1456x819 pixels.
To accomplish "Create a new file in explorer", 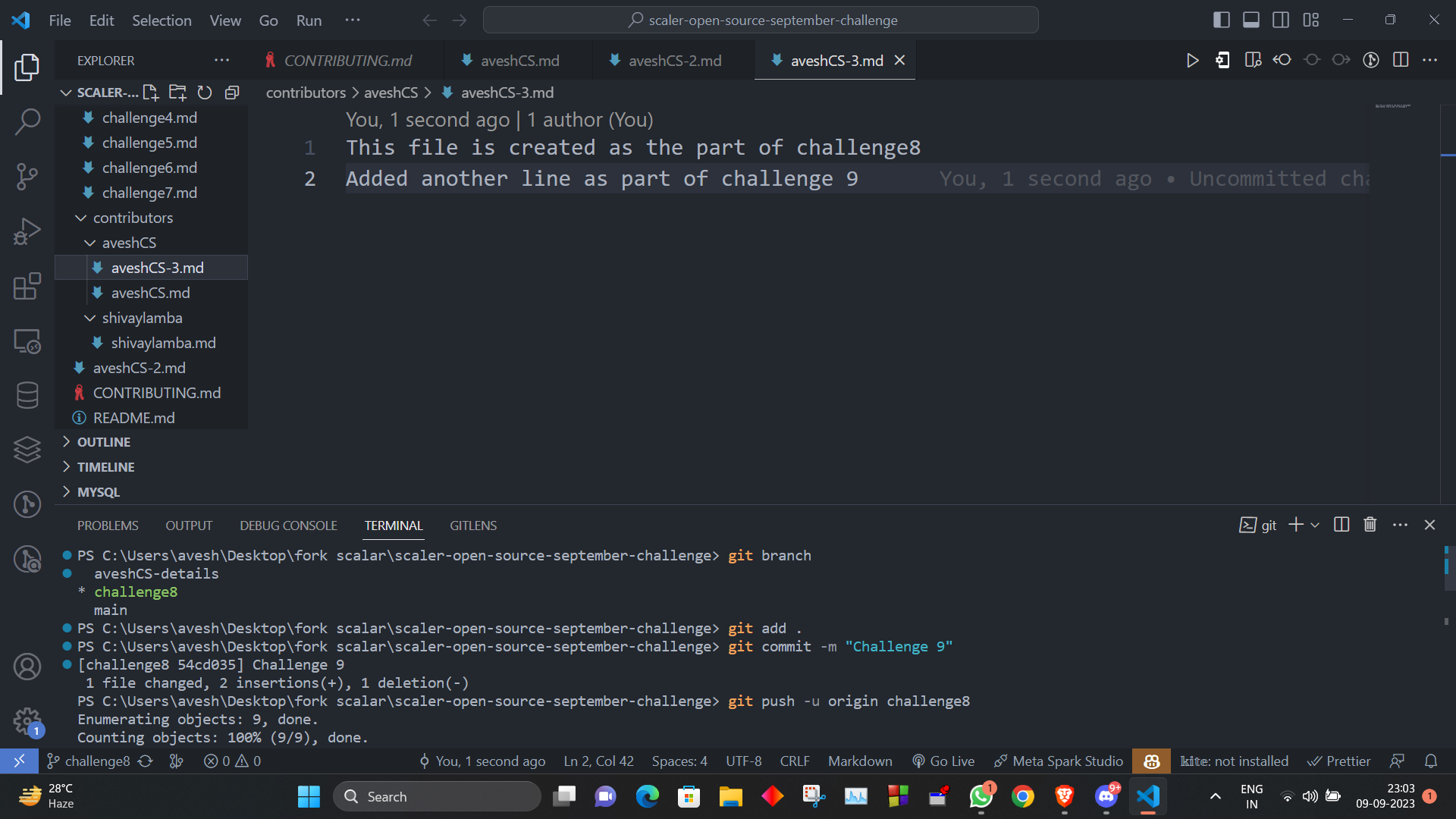I will pos(150,93).
